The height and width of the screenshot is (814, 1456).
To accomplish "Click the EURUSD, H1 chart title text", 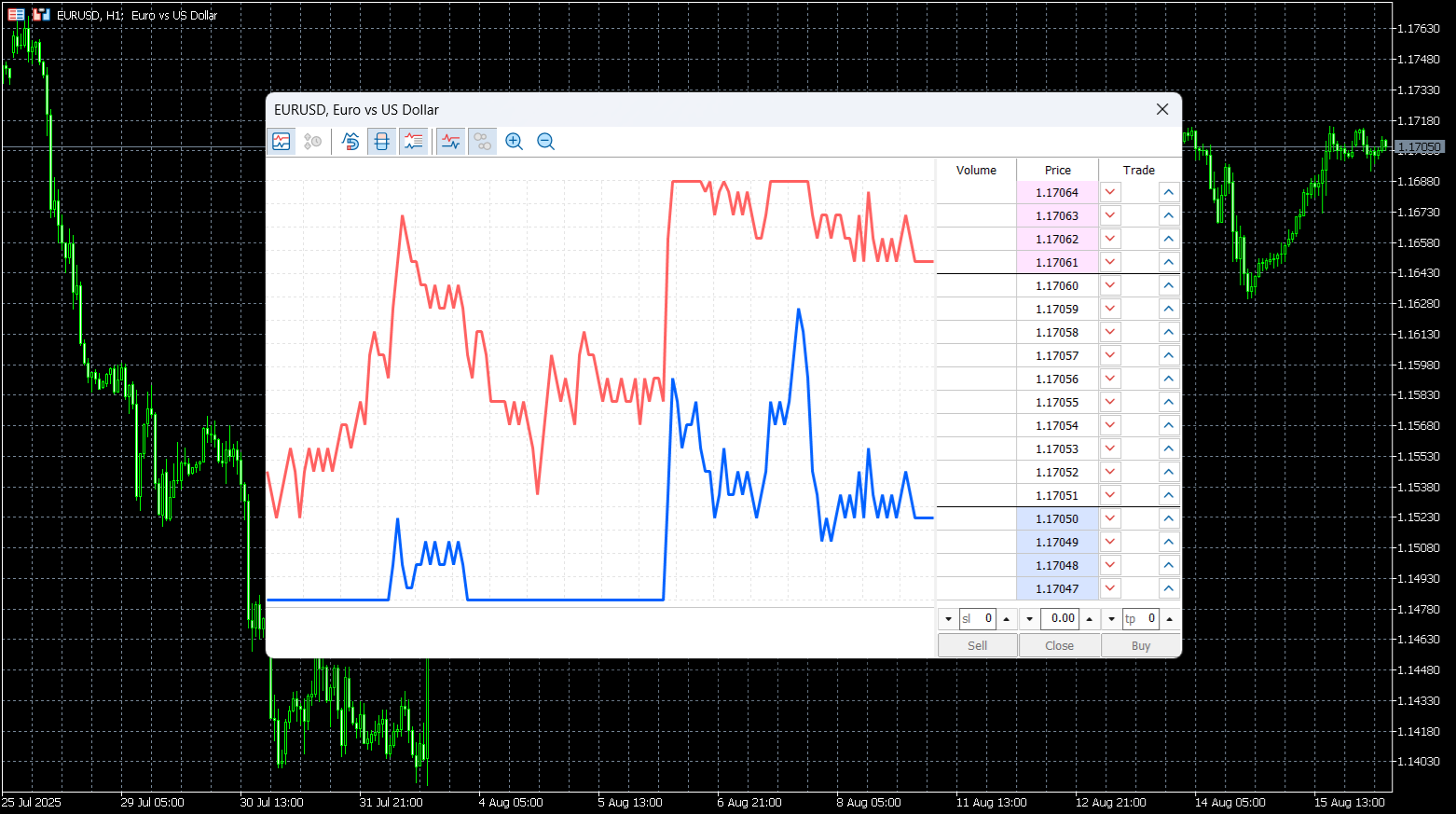I will coord(137,15).
